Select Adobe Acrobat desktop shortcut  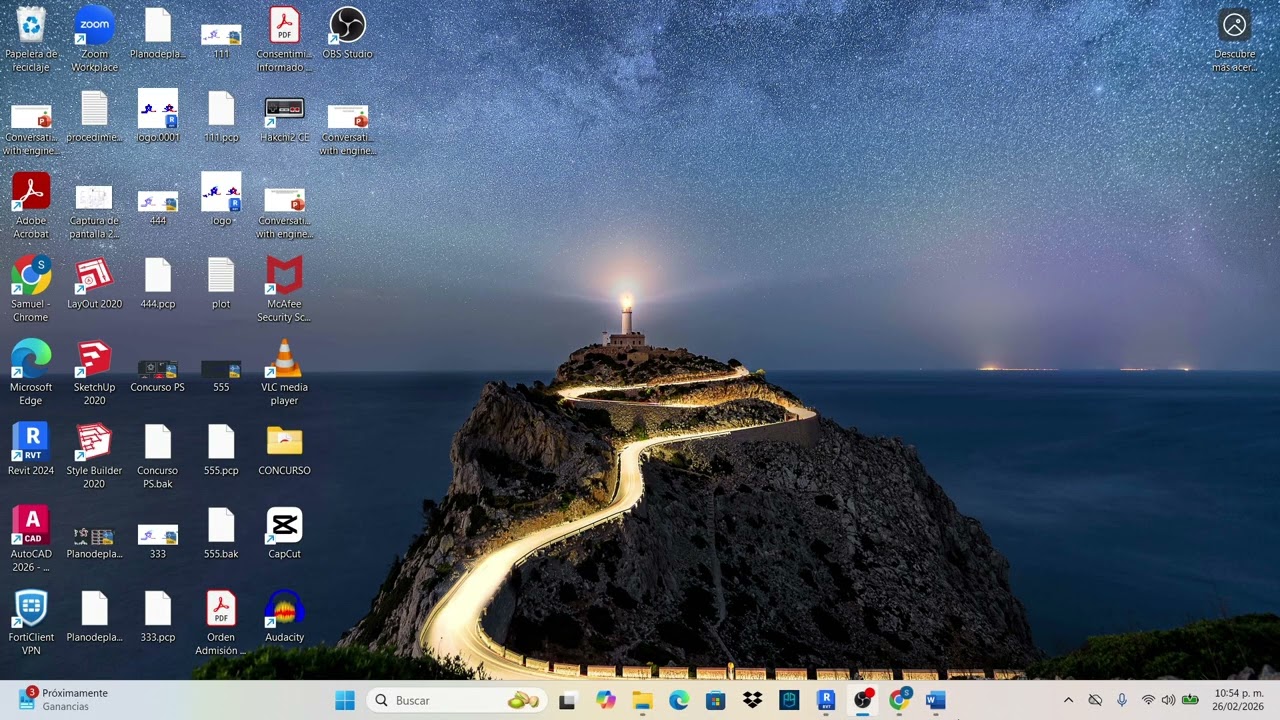(x=31, y=206)
